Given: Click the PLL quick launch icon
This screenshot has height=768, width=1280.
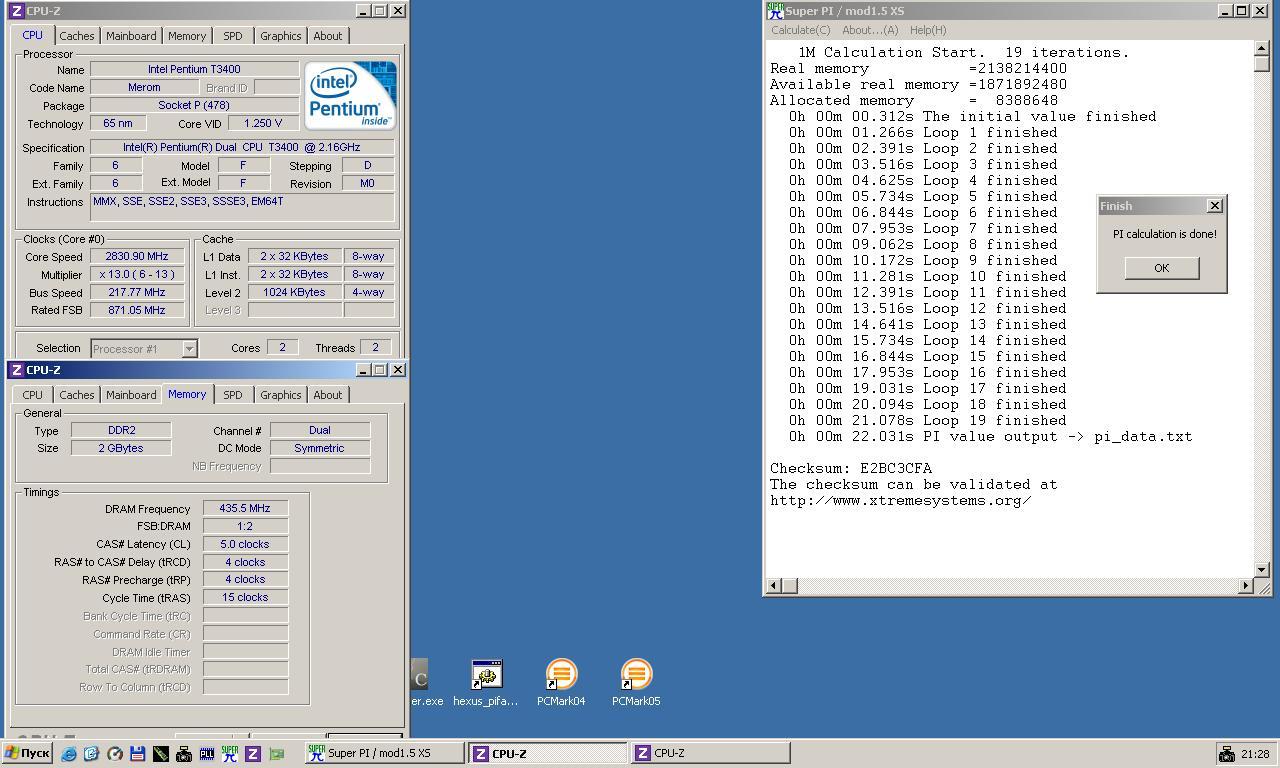Looking at the screenshot, I should (206, 753).
